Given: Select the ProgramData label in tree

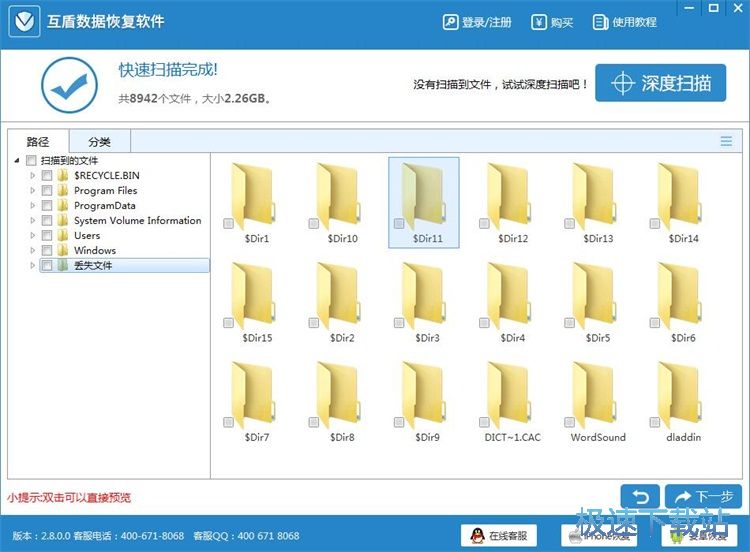Looking at the screenshot, I should coord(105,206).
